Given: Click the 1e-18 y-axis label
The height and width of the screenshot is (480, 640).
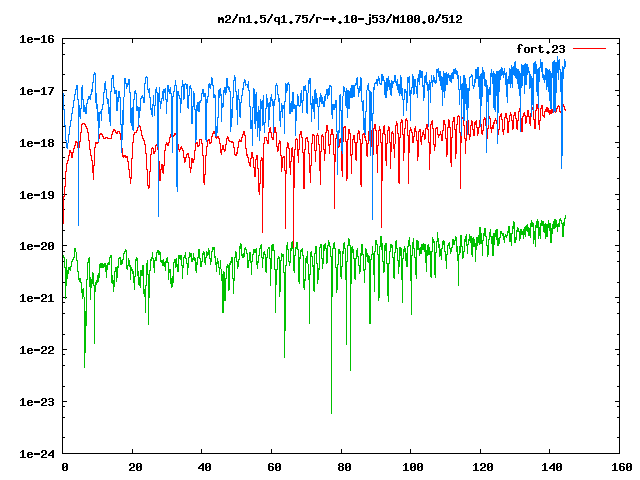Looking at the screenshot, I should [x=37, y=143].
